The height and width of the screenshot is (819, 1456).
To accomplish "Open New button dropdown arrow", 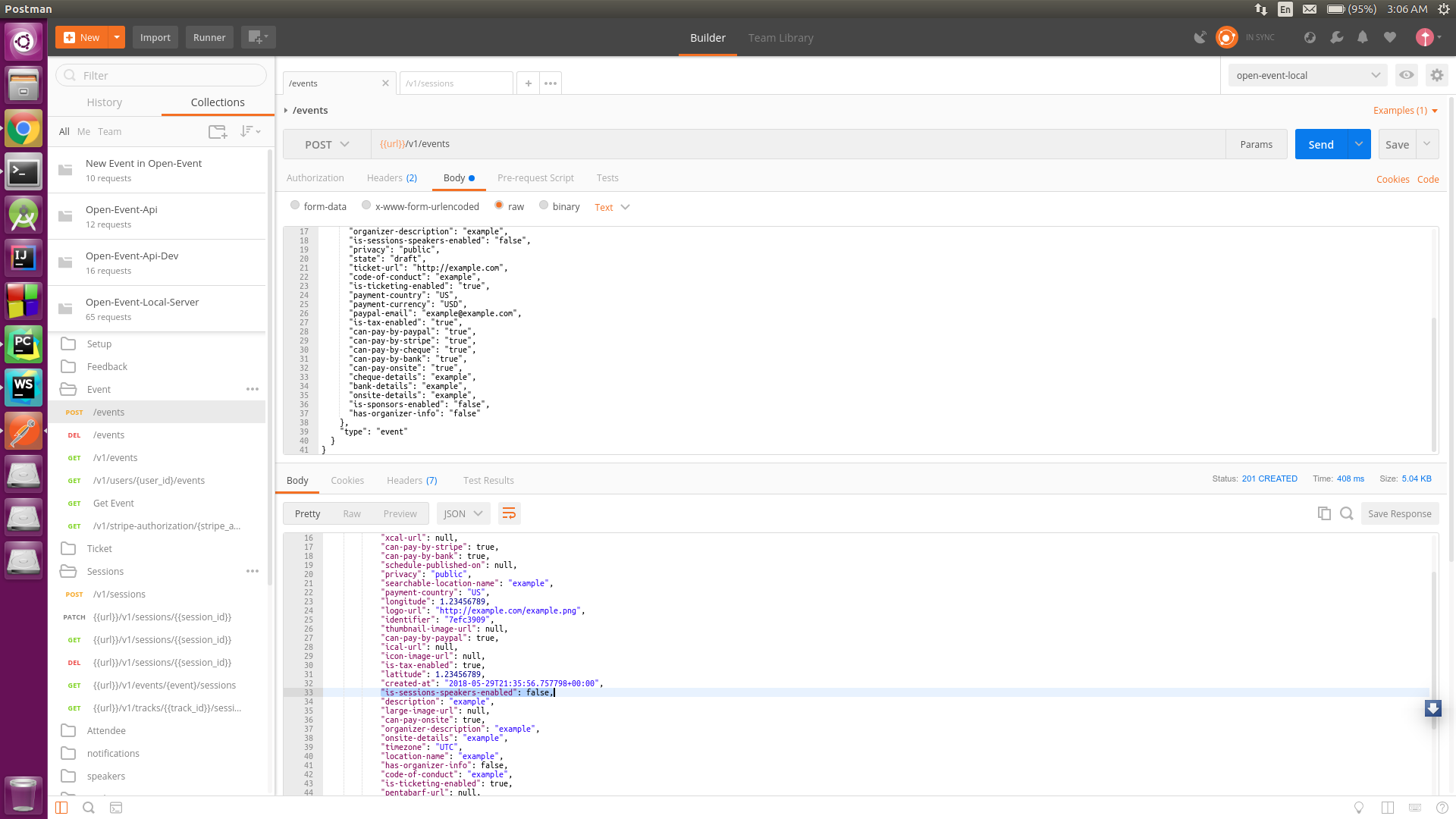I will [117, 37].
